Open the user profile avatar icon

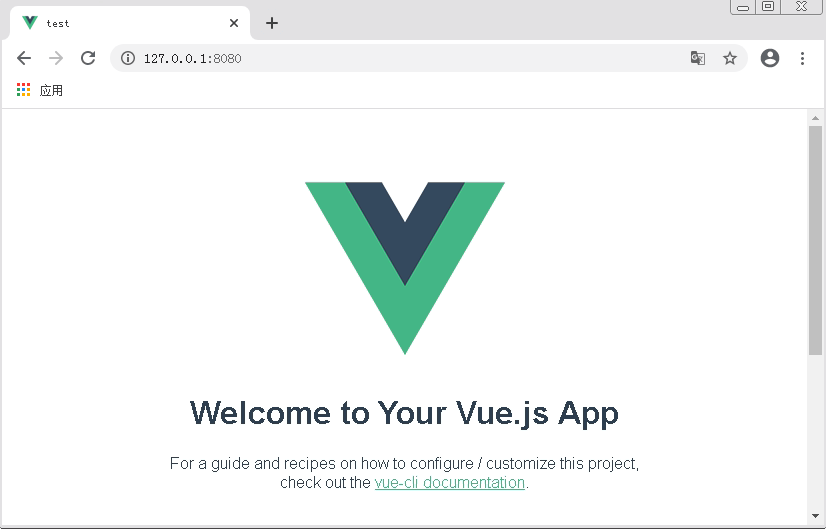coord(770,58)
